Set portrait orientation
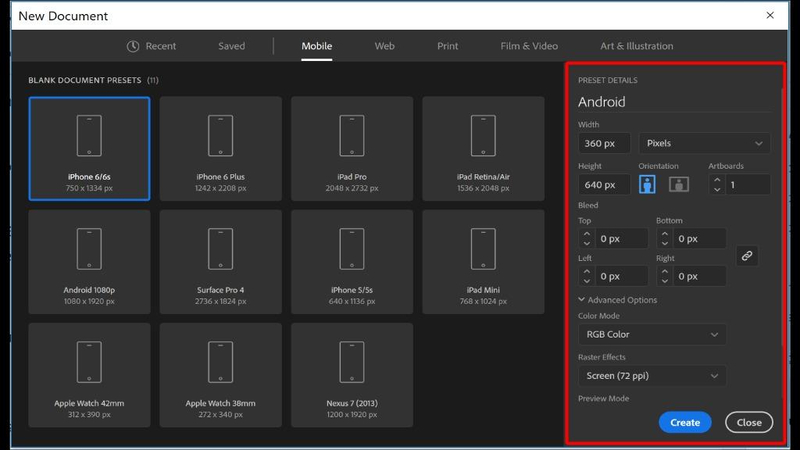Screen dimensions: 800x450 click(647, 184)
